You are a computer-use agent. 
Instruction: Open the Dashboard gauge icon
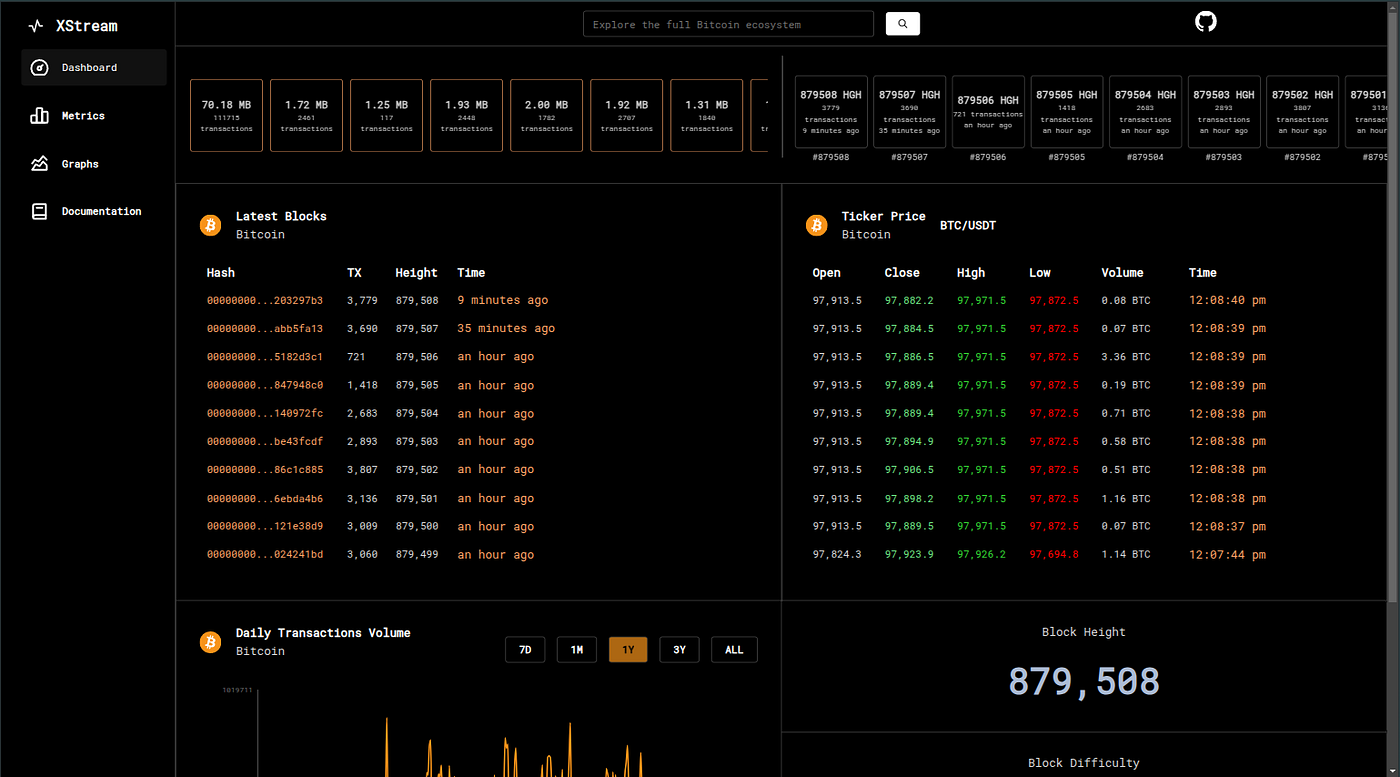(x=40, y=68)
